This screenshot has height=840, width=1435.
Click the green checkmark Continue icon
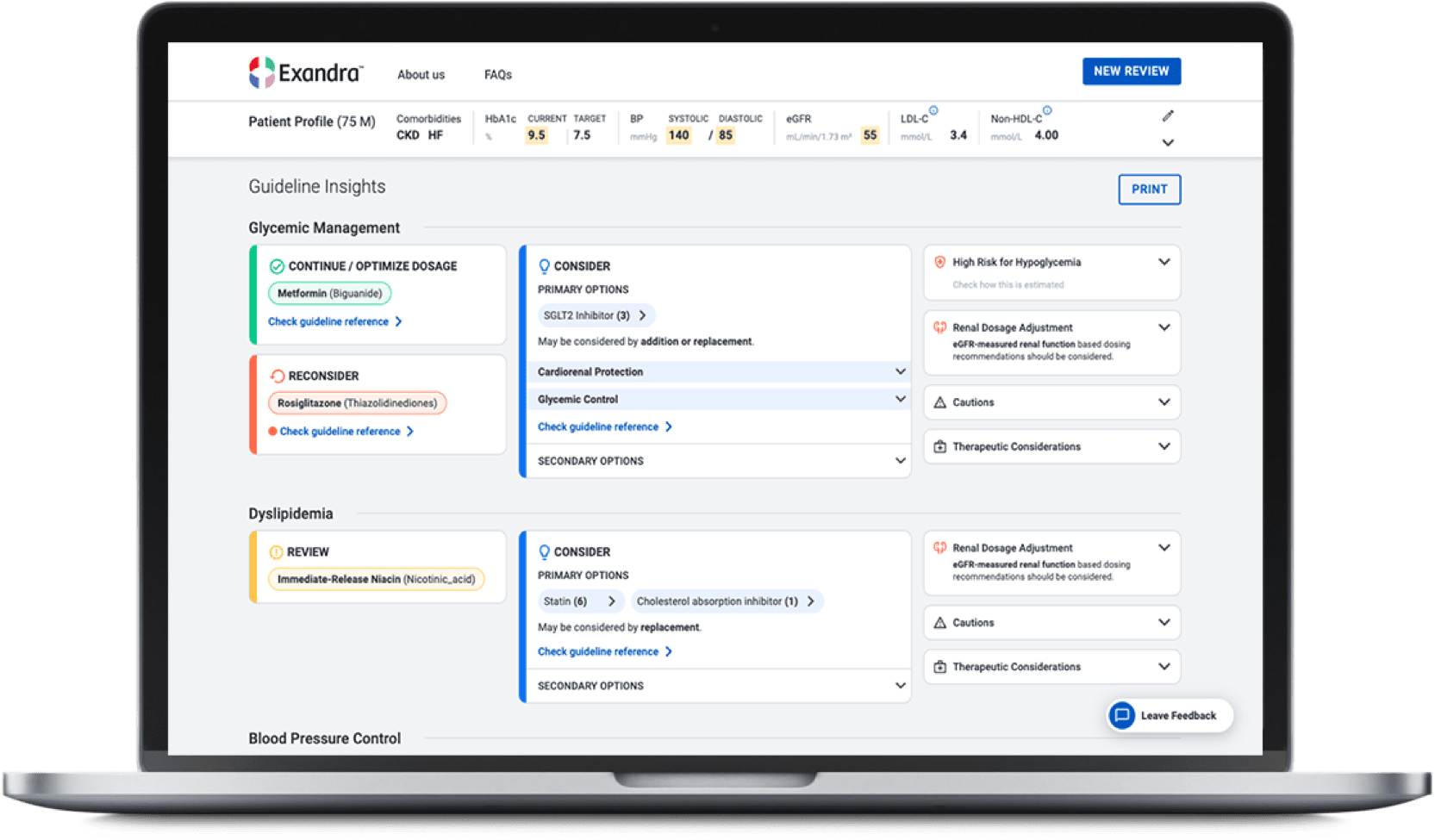(277, 266)
